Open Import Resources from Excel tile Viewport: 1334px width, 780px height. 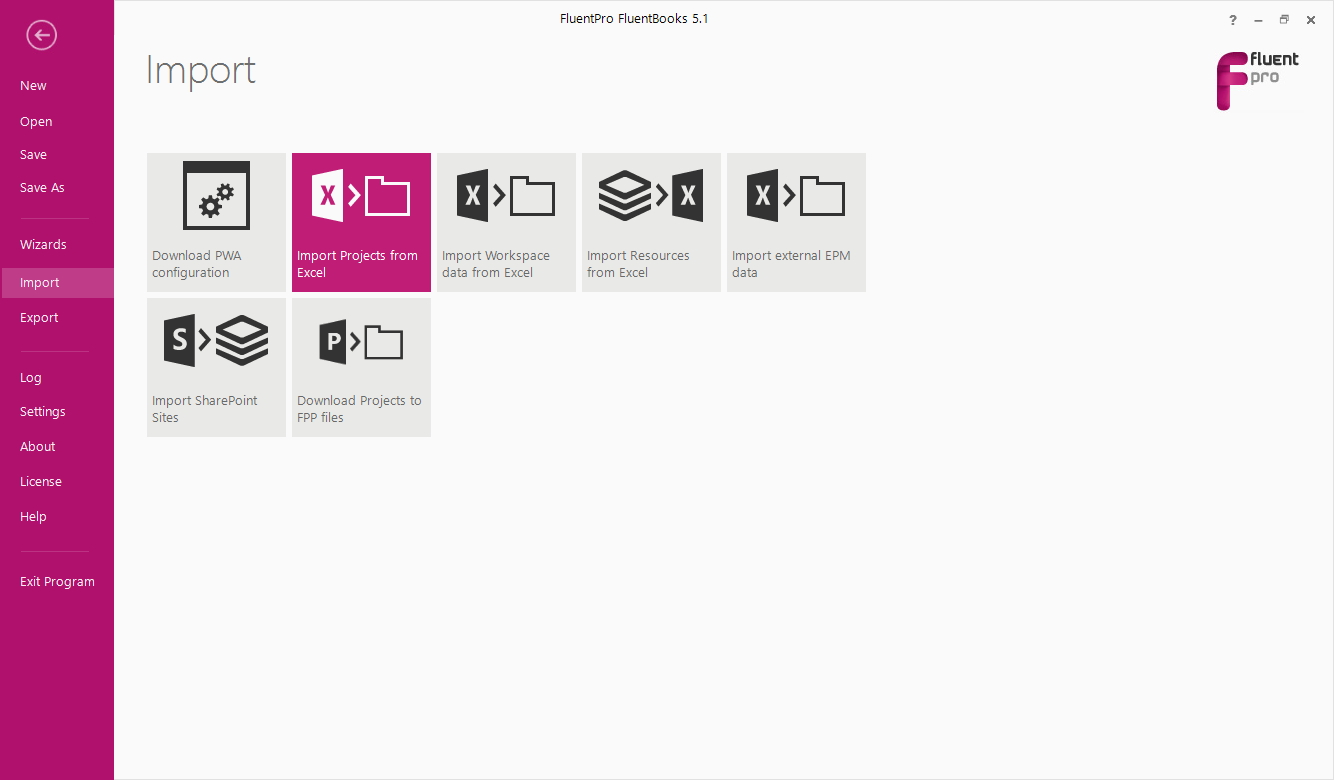651,222
